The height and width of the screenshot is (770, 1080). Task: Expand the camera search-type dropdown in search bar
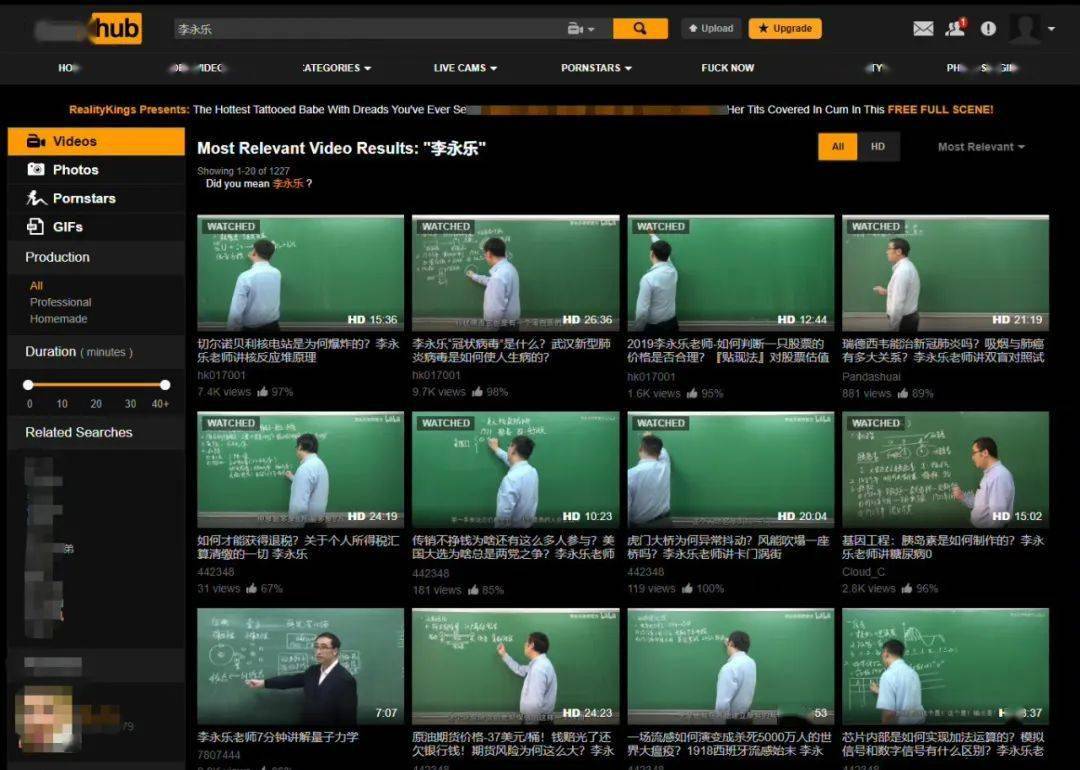coord(581,29)
